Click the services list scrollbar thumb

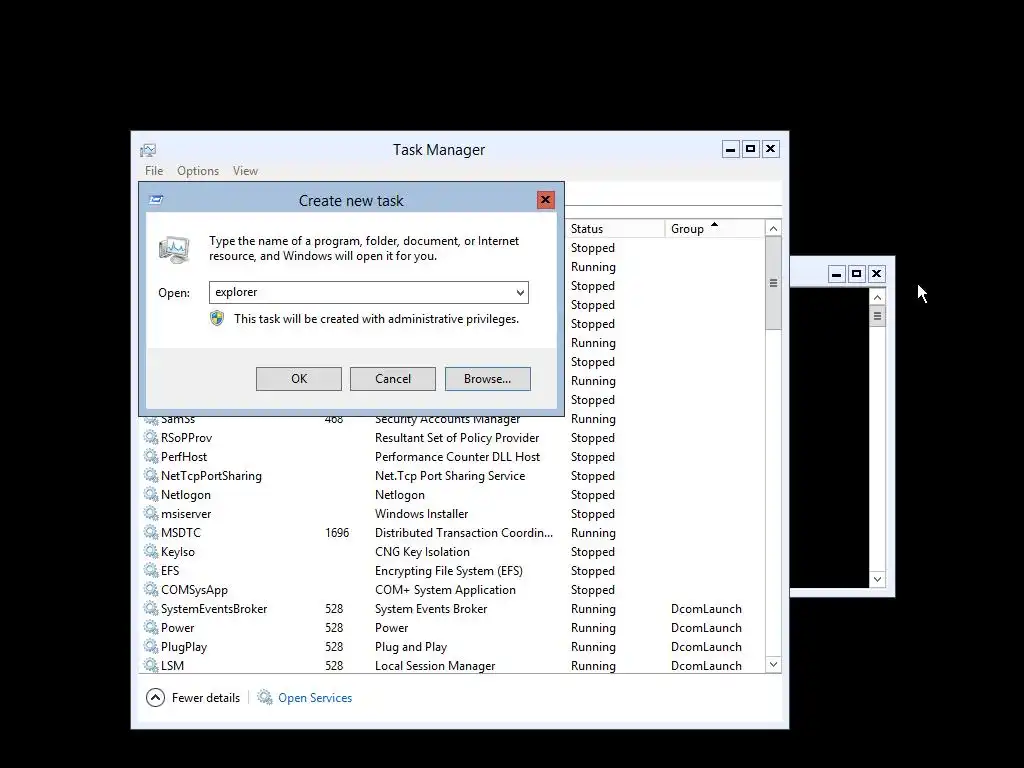click(773, 283)
